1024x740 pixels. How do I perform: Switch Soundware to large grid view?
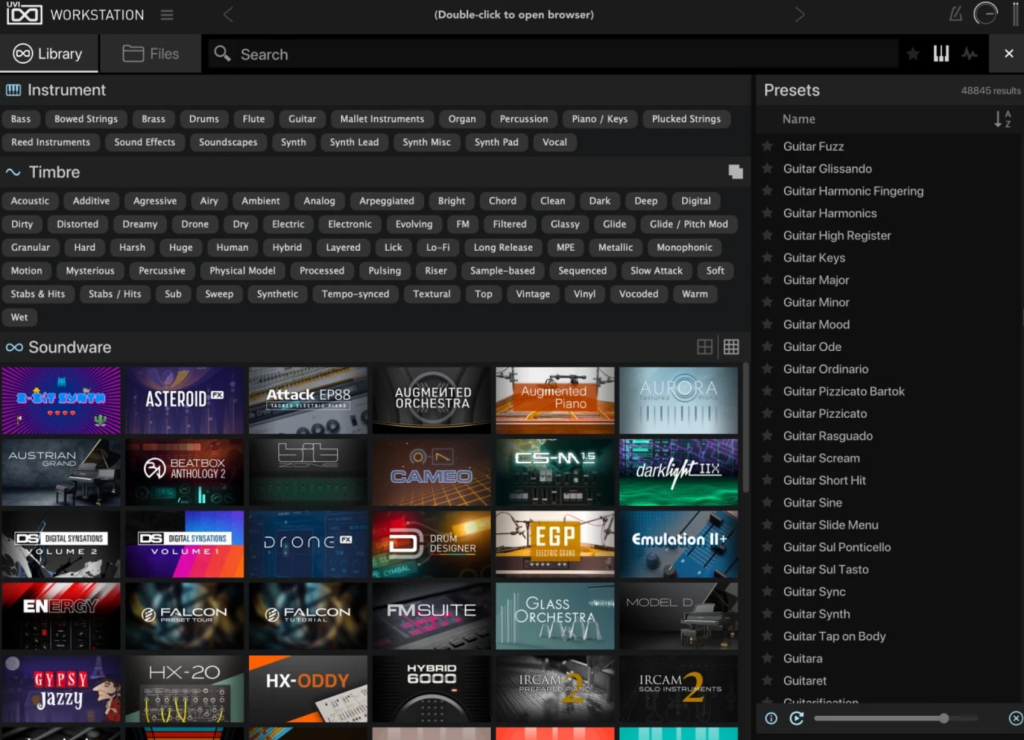click(705, 347)
